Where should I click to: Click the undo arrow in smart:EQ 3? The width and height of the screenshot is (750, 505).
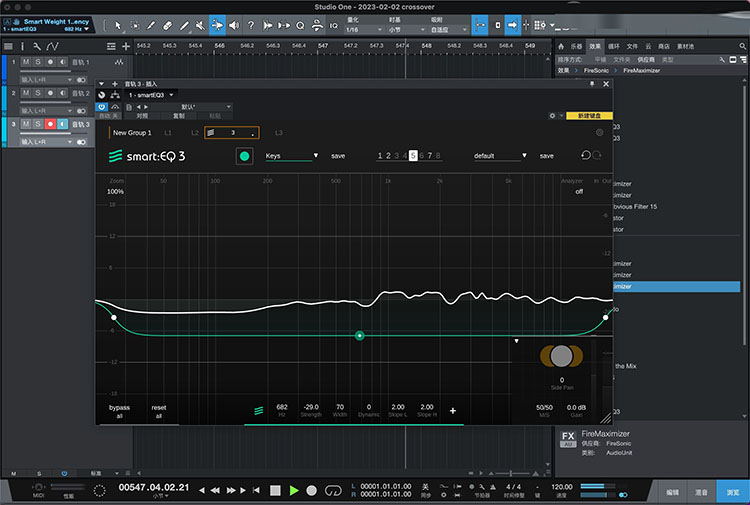585,155
